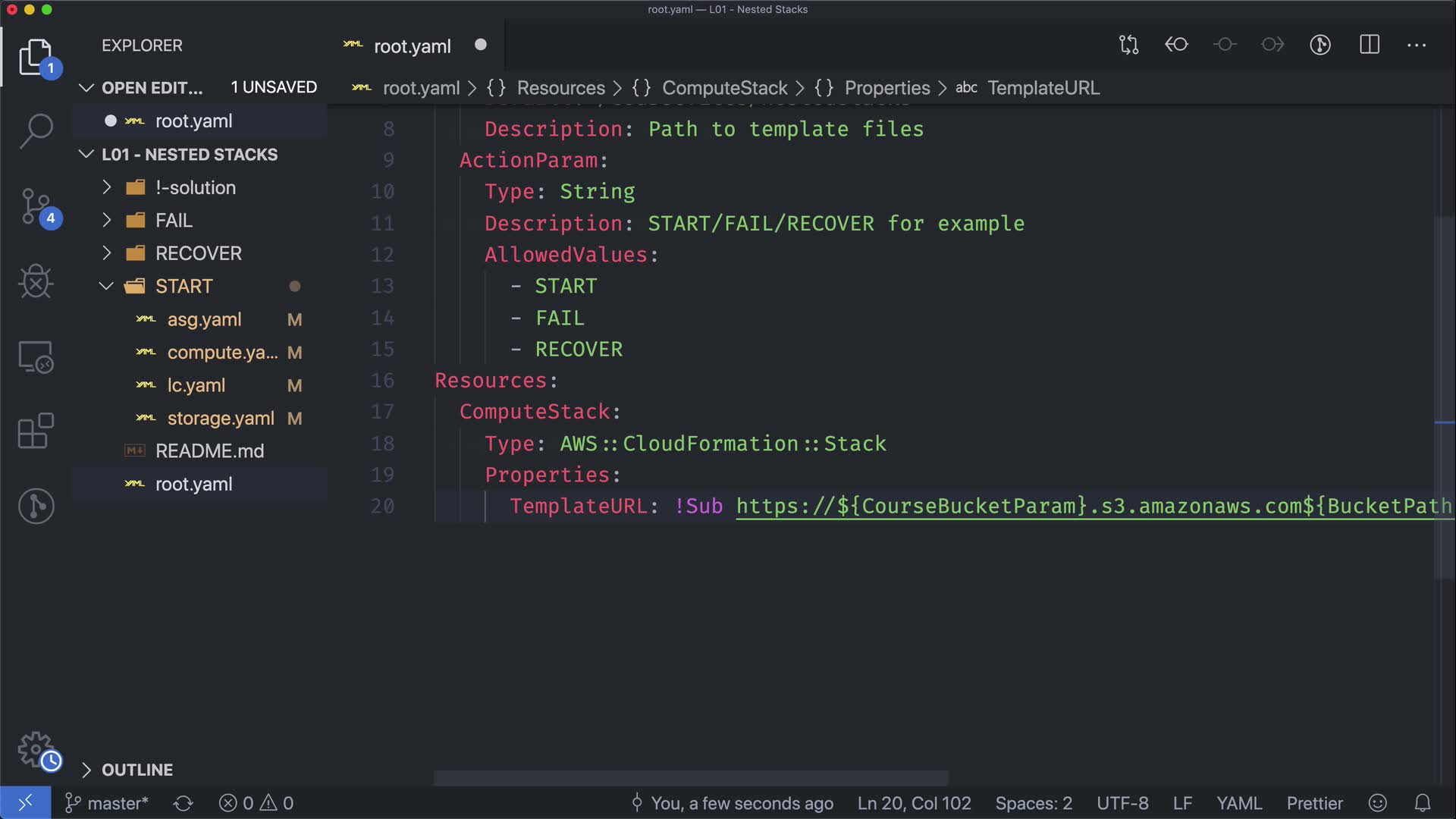The height and width of the screenshot is (819, 1456).
Task: Open Remote Explorer in activity bar
Action: 36,356
